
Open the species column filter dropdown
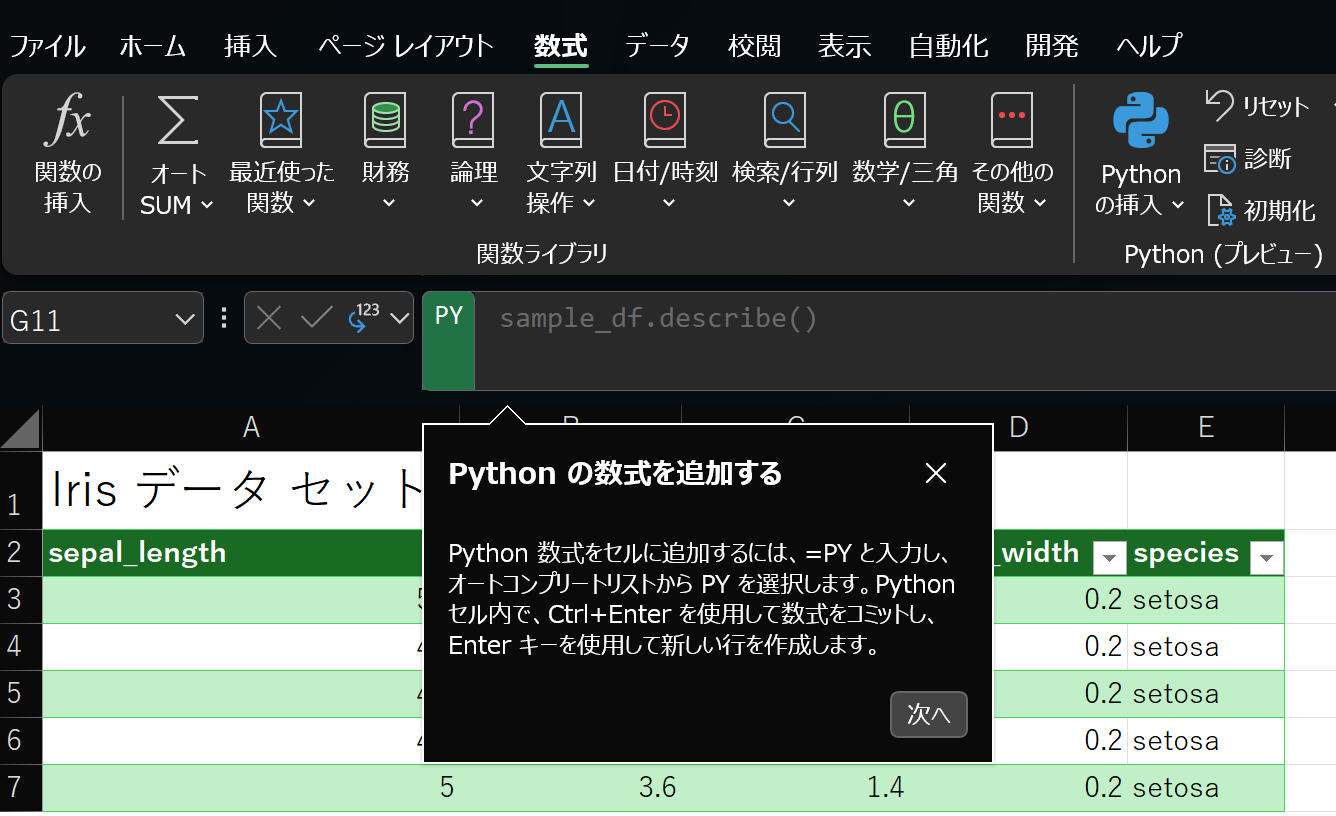[1266, 558]
